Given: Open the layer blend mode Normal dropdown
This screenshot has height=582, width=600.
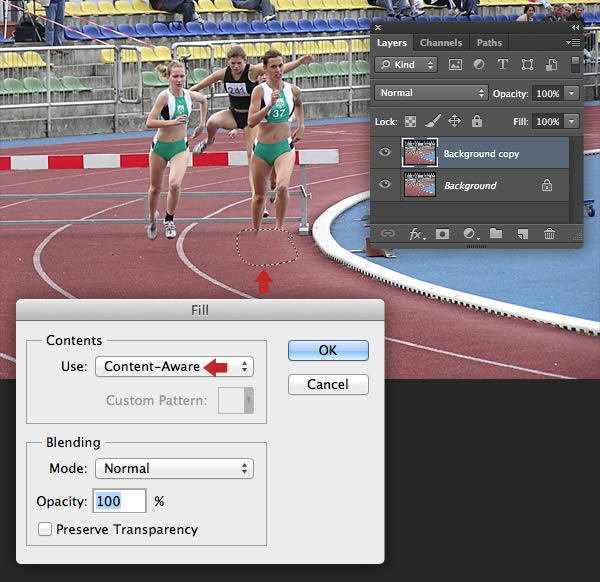Looking at the screenshot, I should coord(431,93).
